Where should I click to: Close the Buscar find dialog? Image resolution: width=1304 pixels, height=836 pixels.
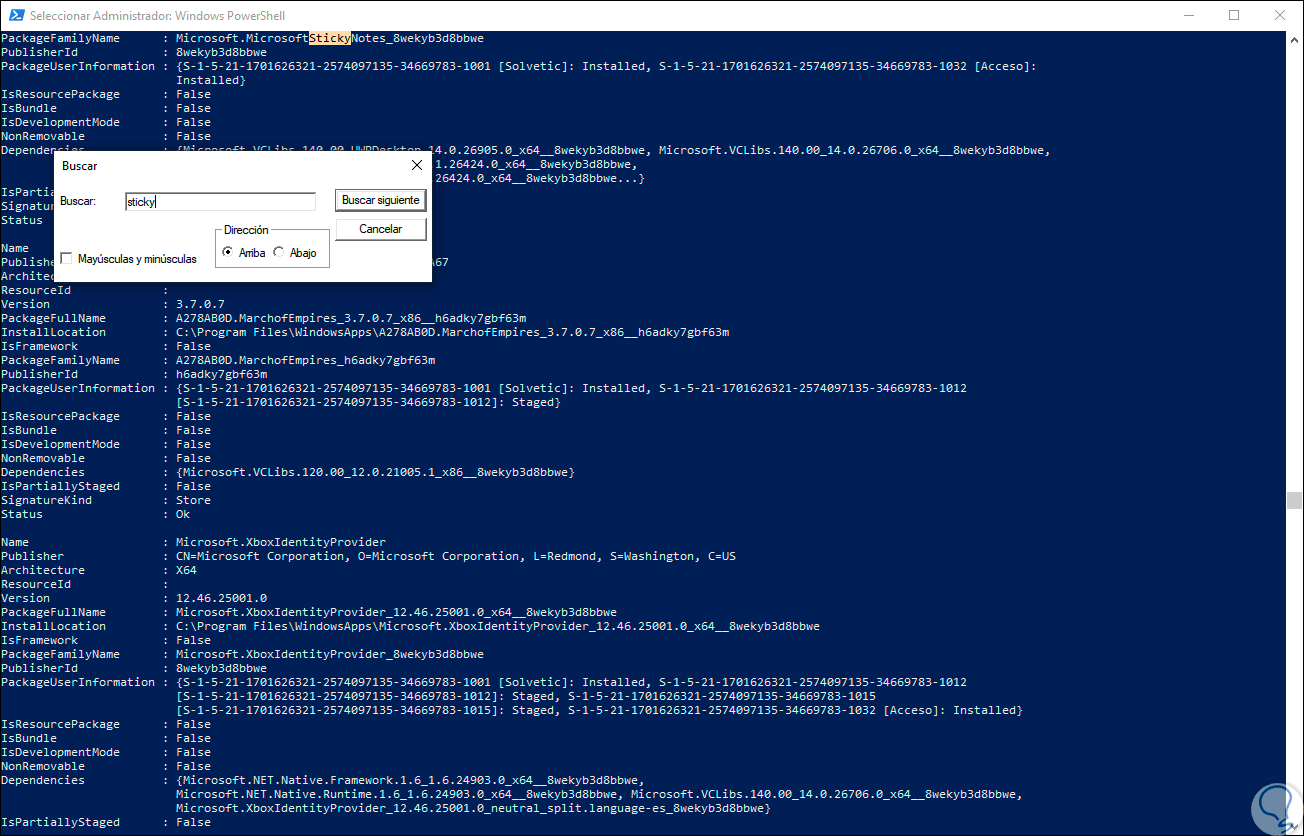point(417,165)
